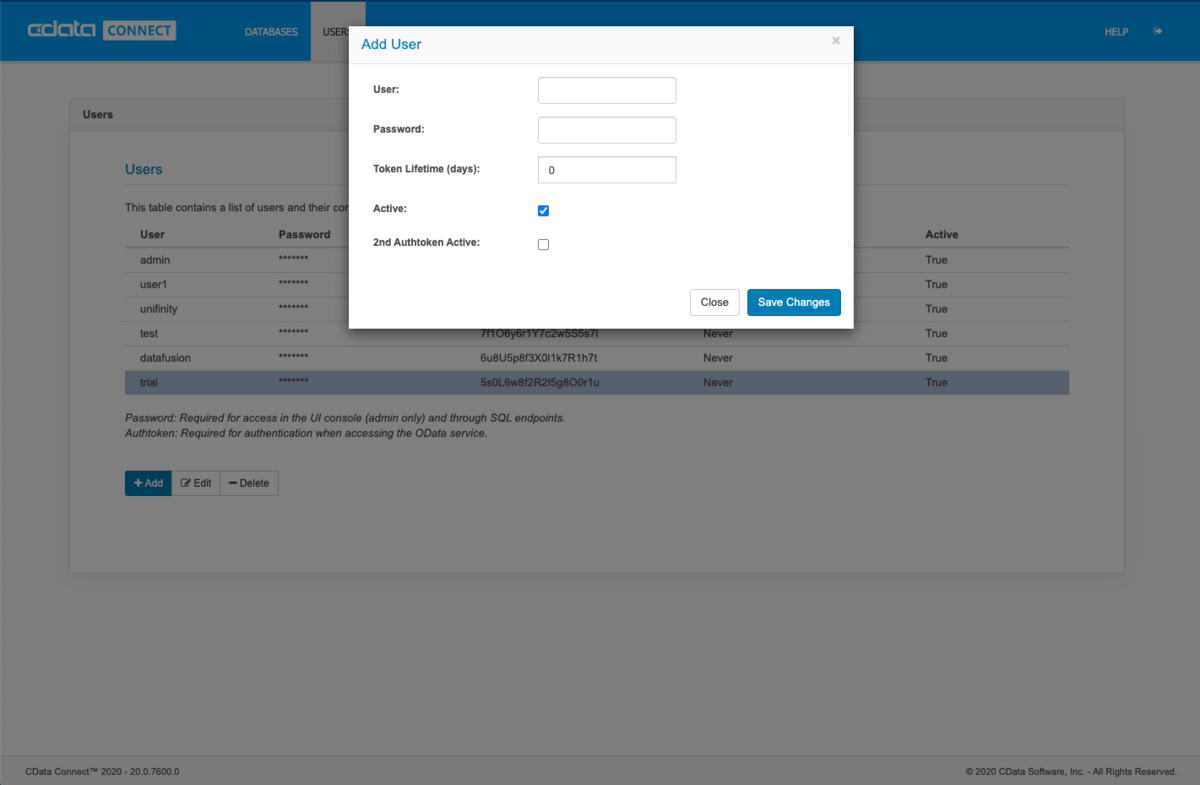1200x785 pixels.
Task: Focus the Password input field
Action: tap(607, 130)
